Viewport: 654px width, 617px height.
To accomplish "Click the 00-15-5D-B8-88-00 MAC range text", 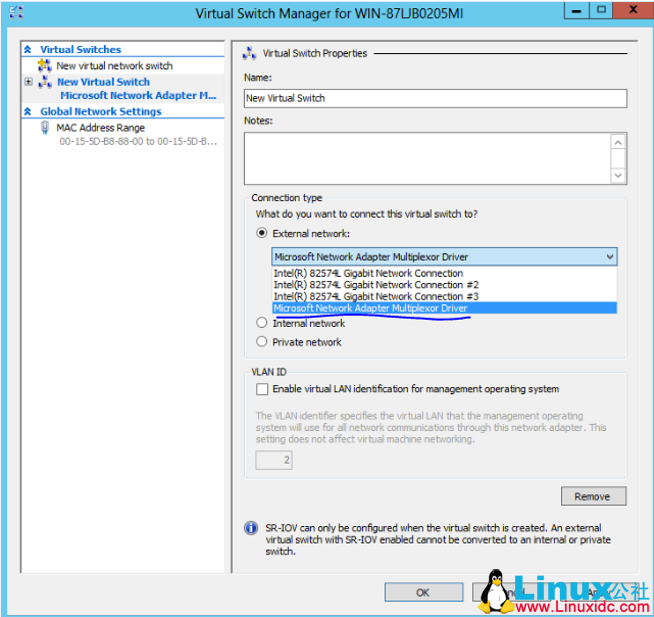I will point(138,141).
